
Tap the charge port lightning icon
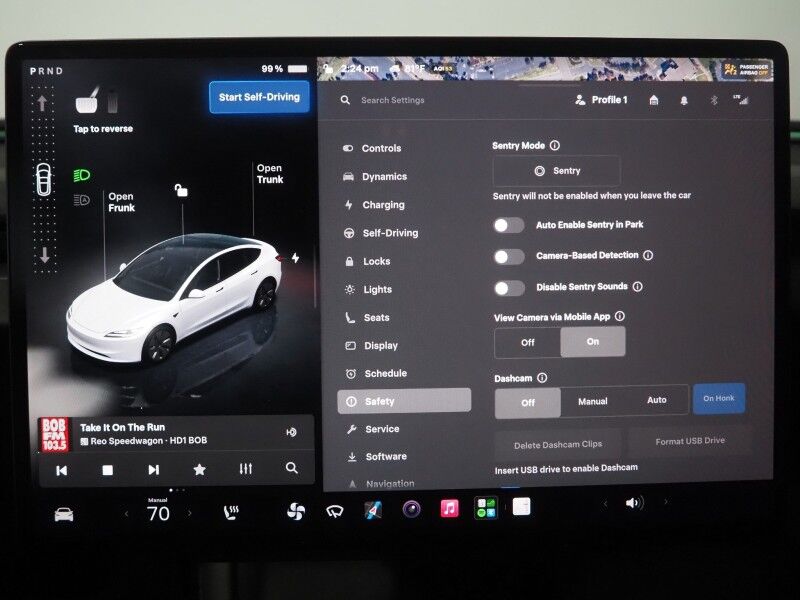[x=295, y=258]
